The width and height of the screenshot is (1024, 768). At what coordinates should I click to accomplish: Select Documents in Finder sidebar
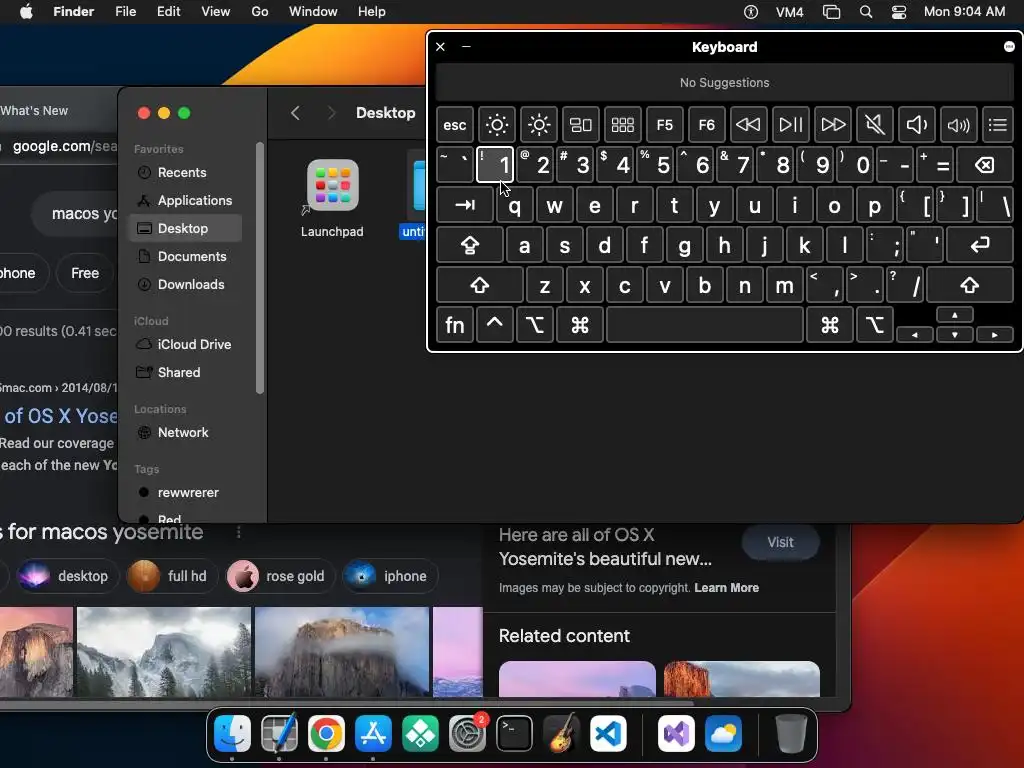click(x=185, y=257)
